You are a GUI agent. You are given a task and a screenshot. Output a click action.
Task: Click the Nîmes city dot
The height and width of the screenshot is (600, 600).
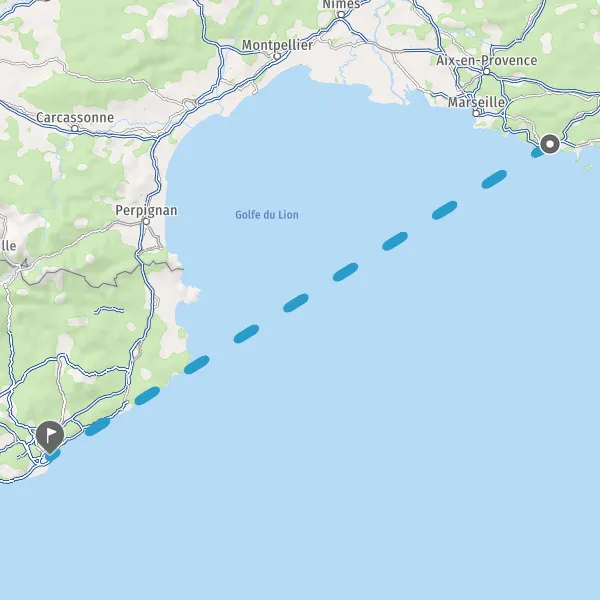(x=341, y=15)
